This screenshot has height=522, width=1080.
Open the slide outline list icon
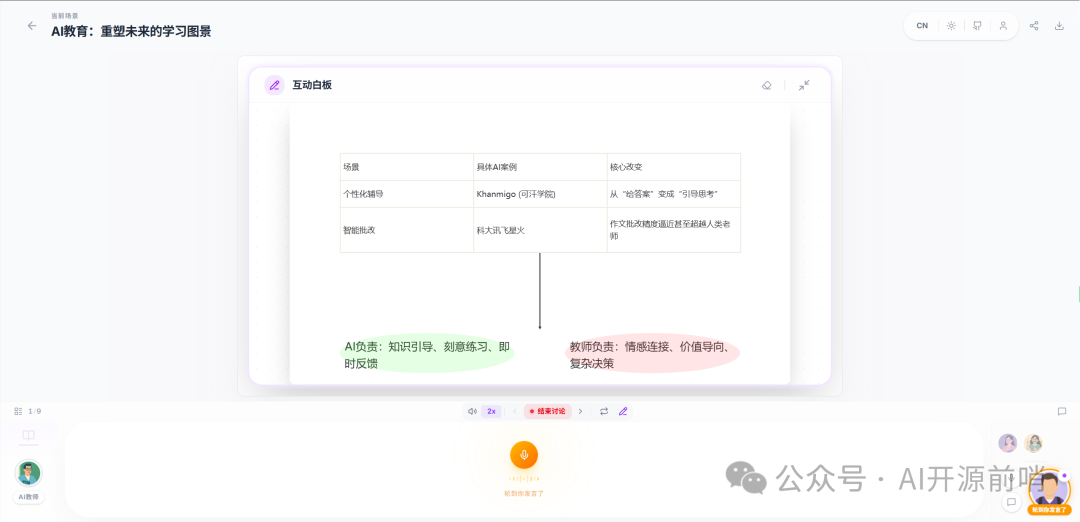18,411
